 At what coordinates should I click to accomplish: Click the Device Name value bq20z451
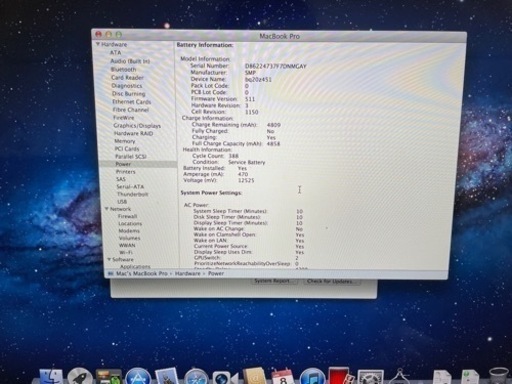pyautogui.click(x=258, y=79)
